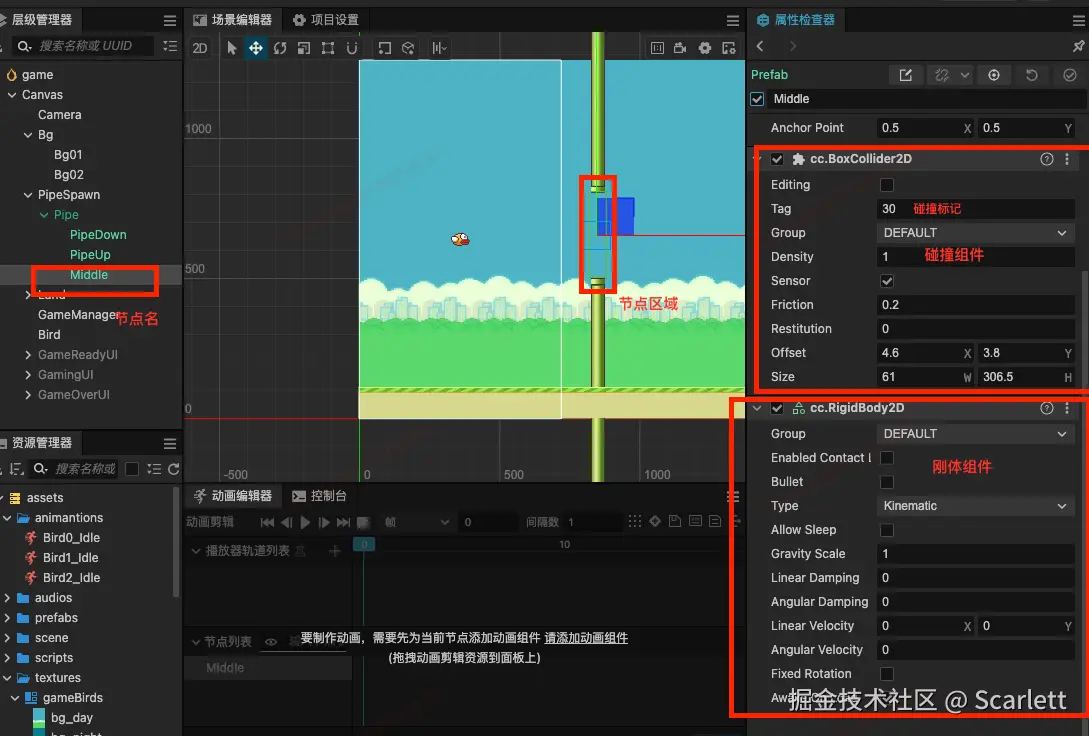Viewport: 1089px width, 736px height.
Task: Switch the pivot/center gizmo mode
Action: click(x=384, y=48)
